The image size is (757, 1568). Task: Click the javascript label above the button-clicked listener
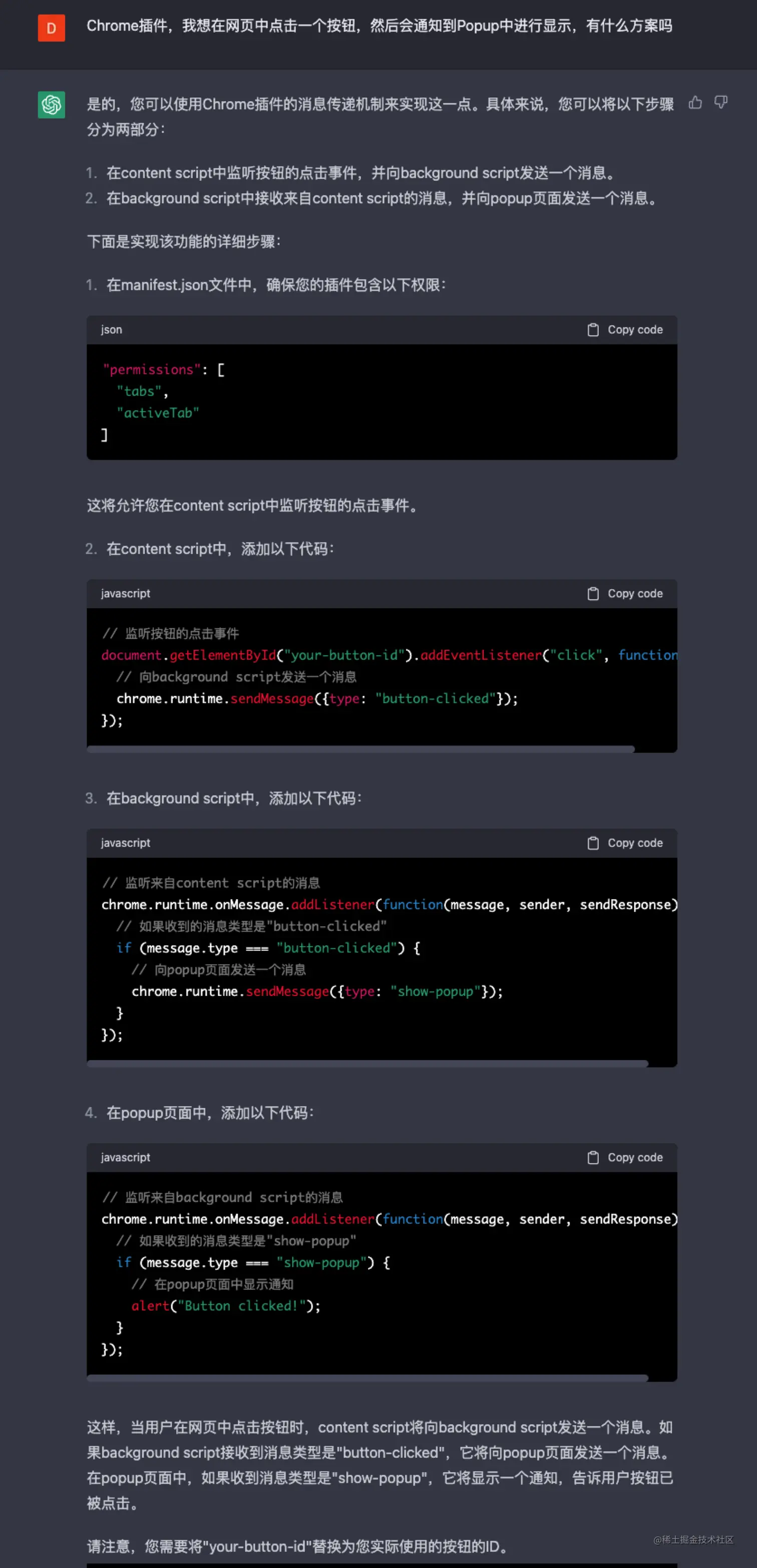tap(125, 843)
